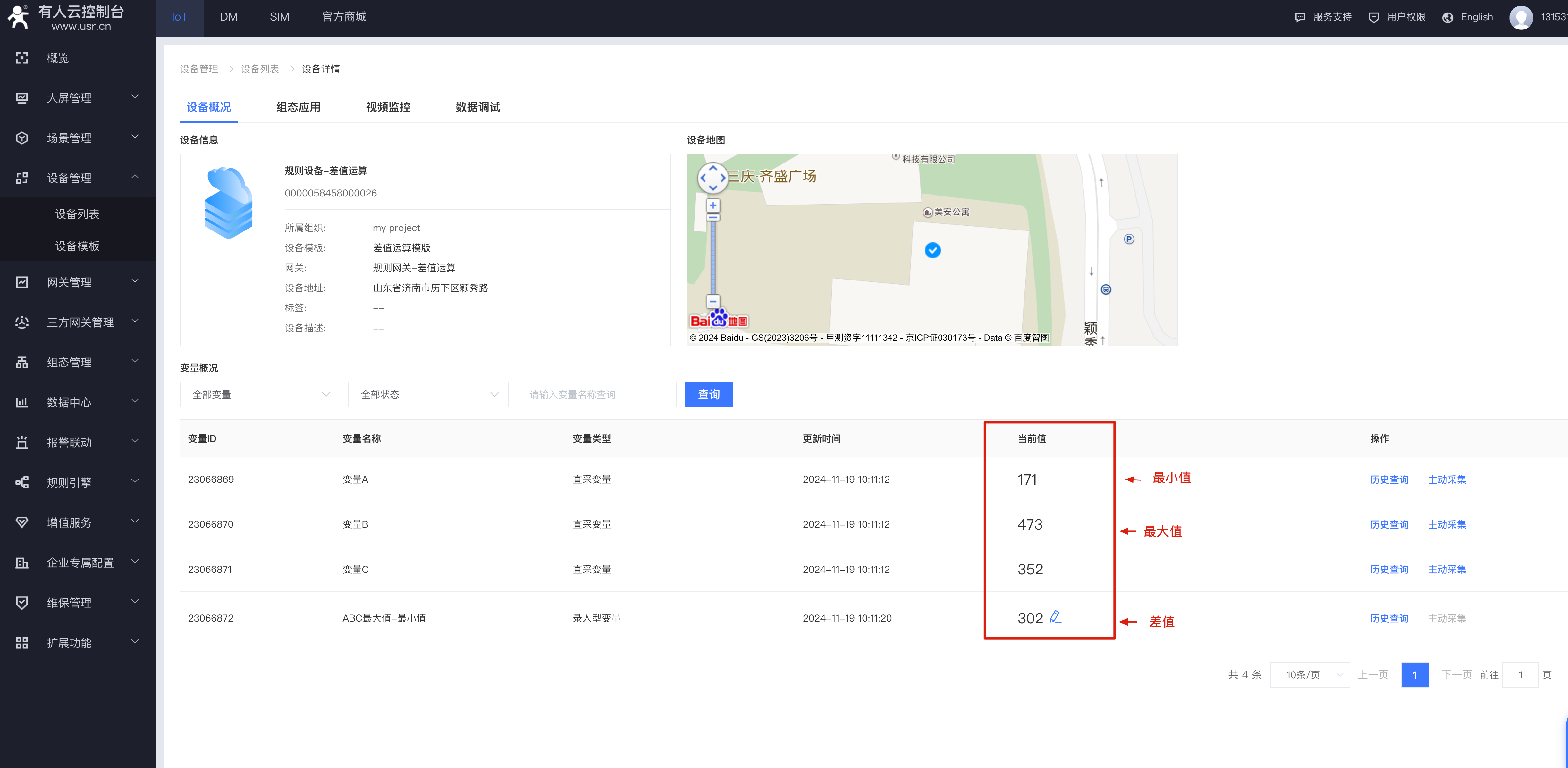
Task: Click the page number jump input
Action: [1520, 675]
